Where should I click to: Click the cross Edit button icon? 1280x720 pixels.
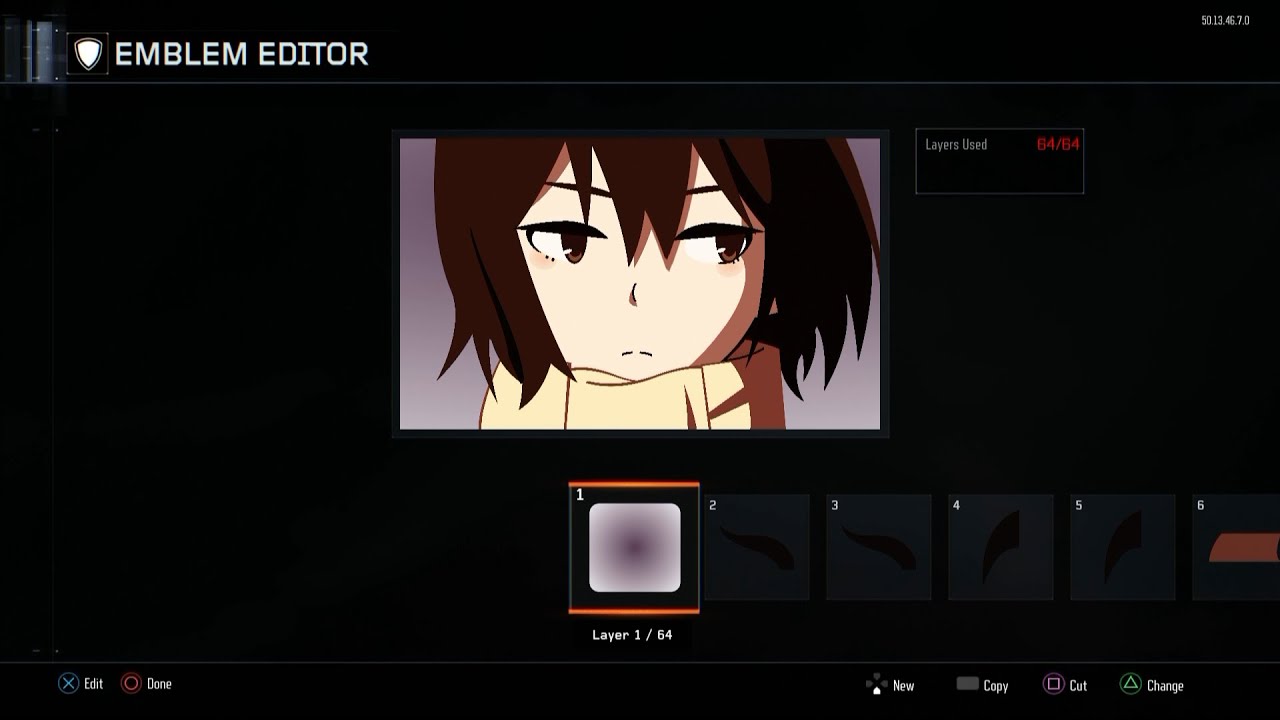[68, 684]
